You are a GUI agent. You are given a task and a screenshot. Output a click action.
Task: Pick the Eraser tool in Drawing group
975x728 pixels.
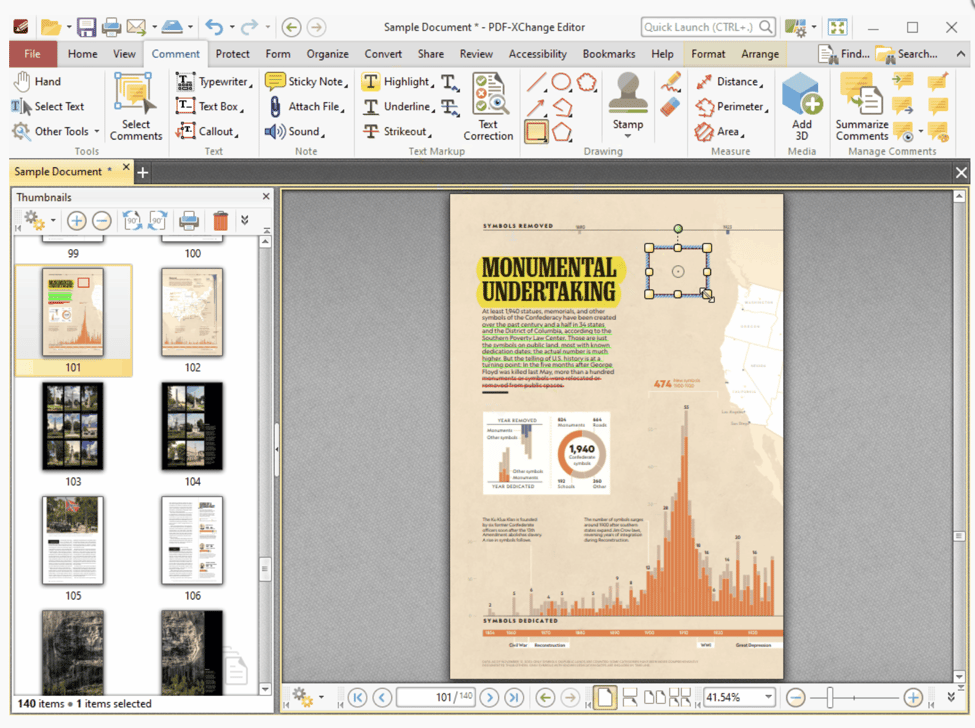coord(671,105)
